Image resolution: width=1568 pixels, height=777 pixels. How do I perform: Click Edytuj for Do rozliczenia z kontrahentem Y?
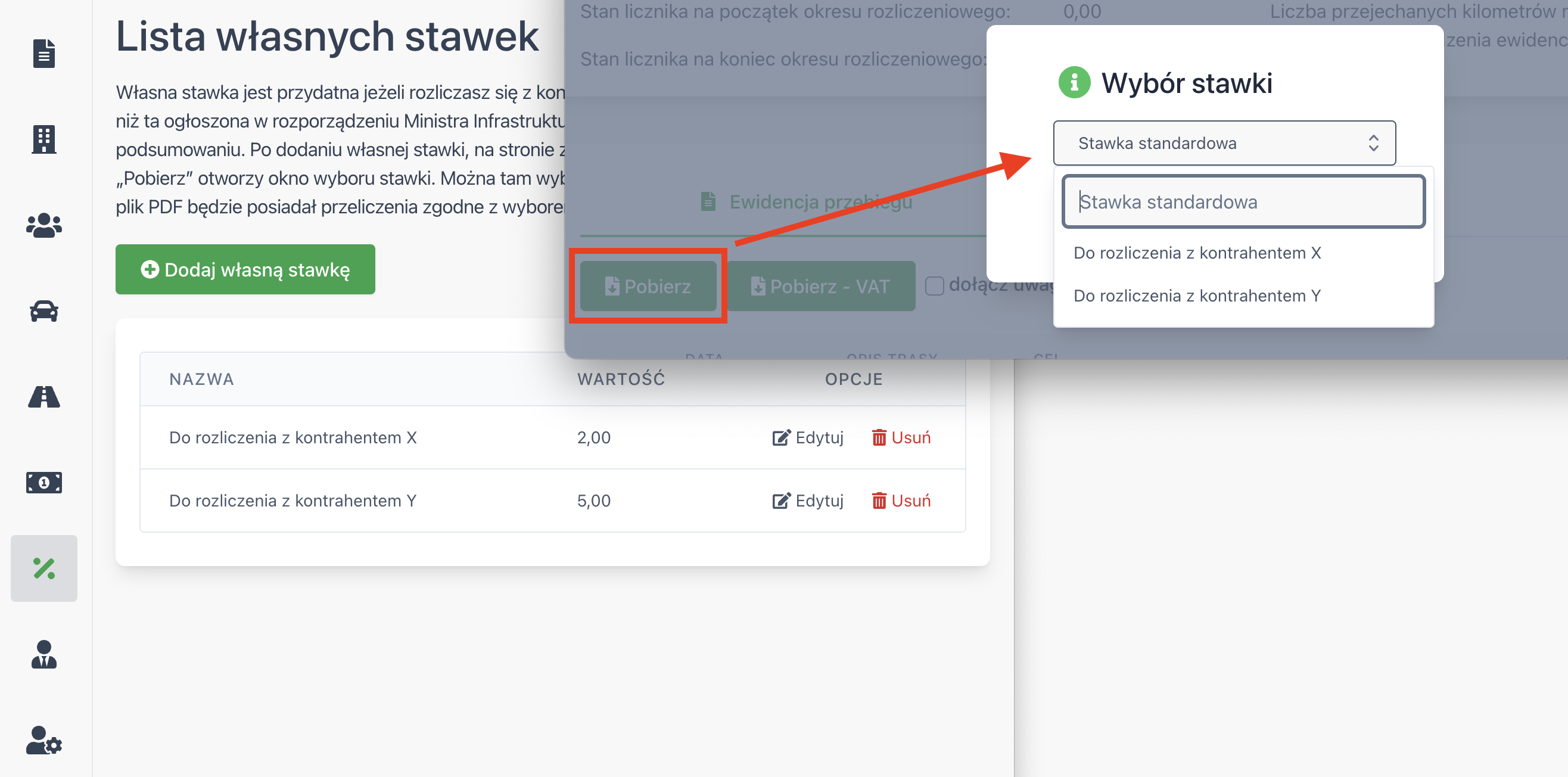(808, 501)
